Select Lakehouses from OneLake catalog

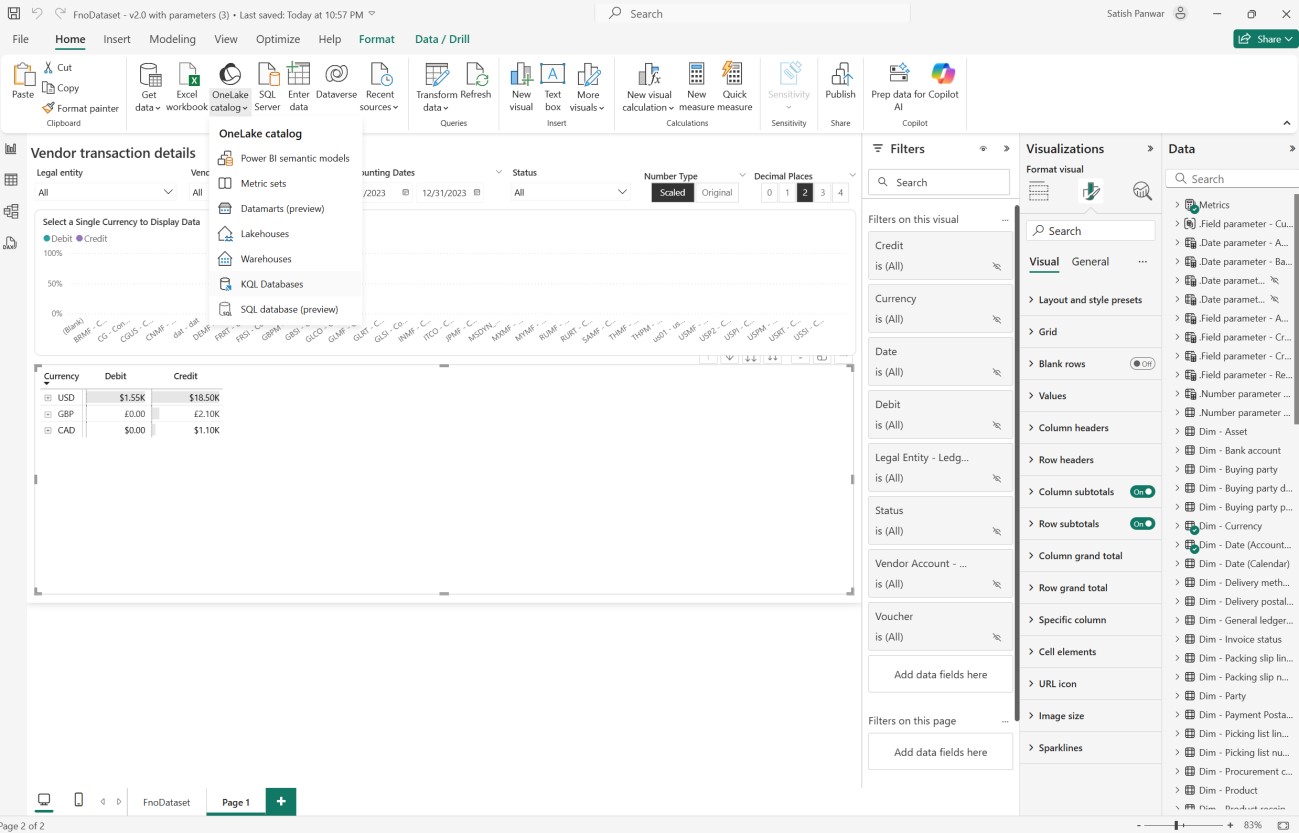click(x=264, y=234)
